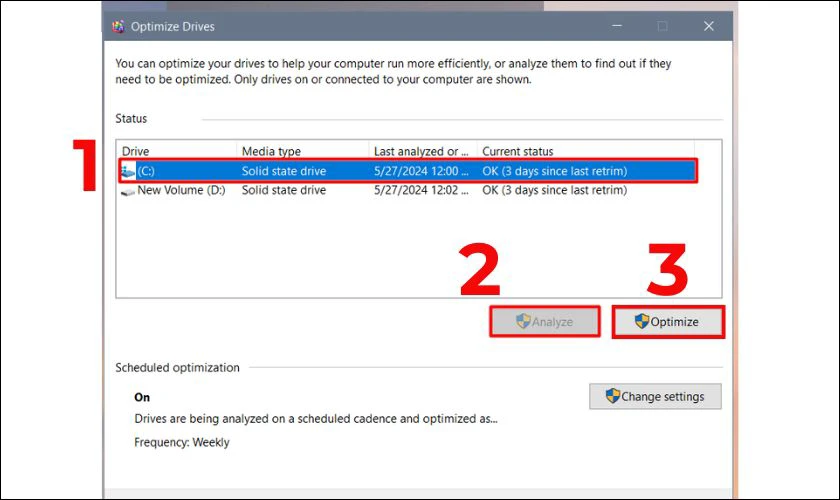Click the Drives are being analyzed description
This screenshot has width=840, height=500.
[316, 419]
